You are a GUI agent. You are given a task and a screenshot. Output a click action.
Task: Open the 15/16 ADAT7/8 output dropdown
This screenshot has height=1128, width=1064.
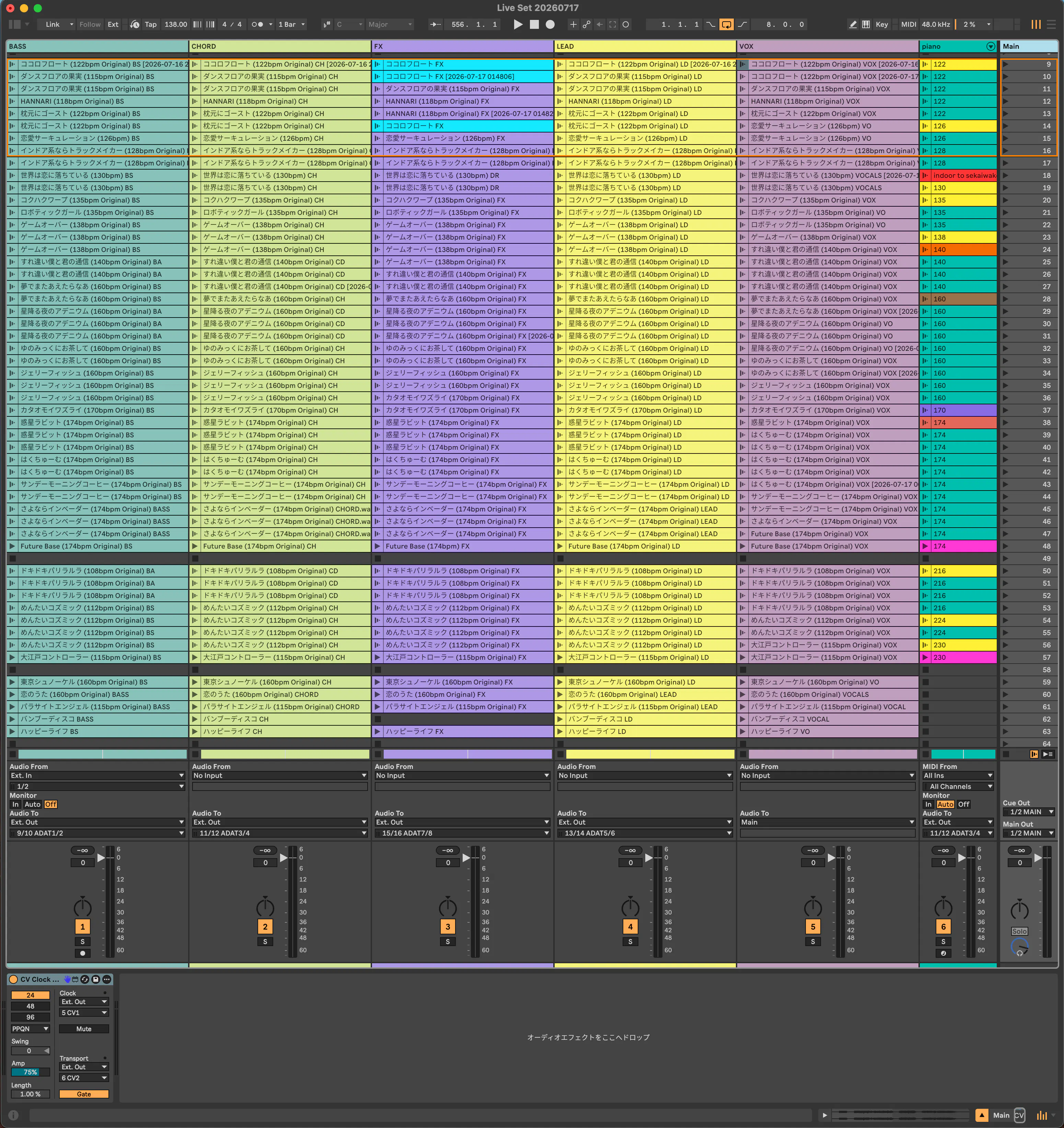[x=462, y=833]
